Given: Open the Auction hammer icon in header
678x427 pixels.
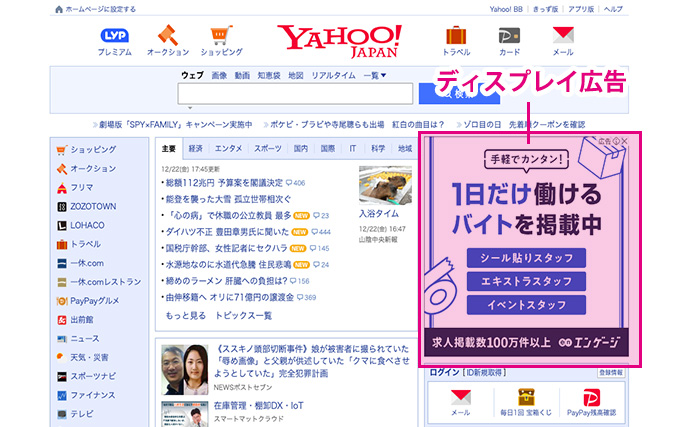Looking at the screenshot, I should [x=167, y=36].
